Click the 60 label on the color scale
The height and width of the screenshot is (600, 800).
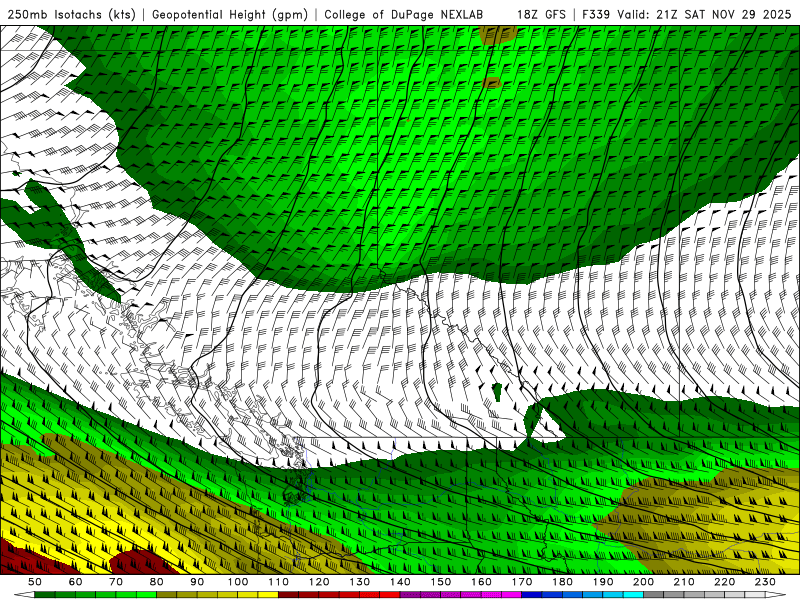(x=75, y=582)
